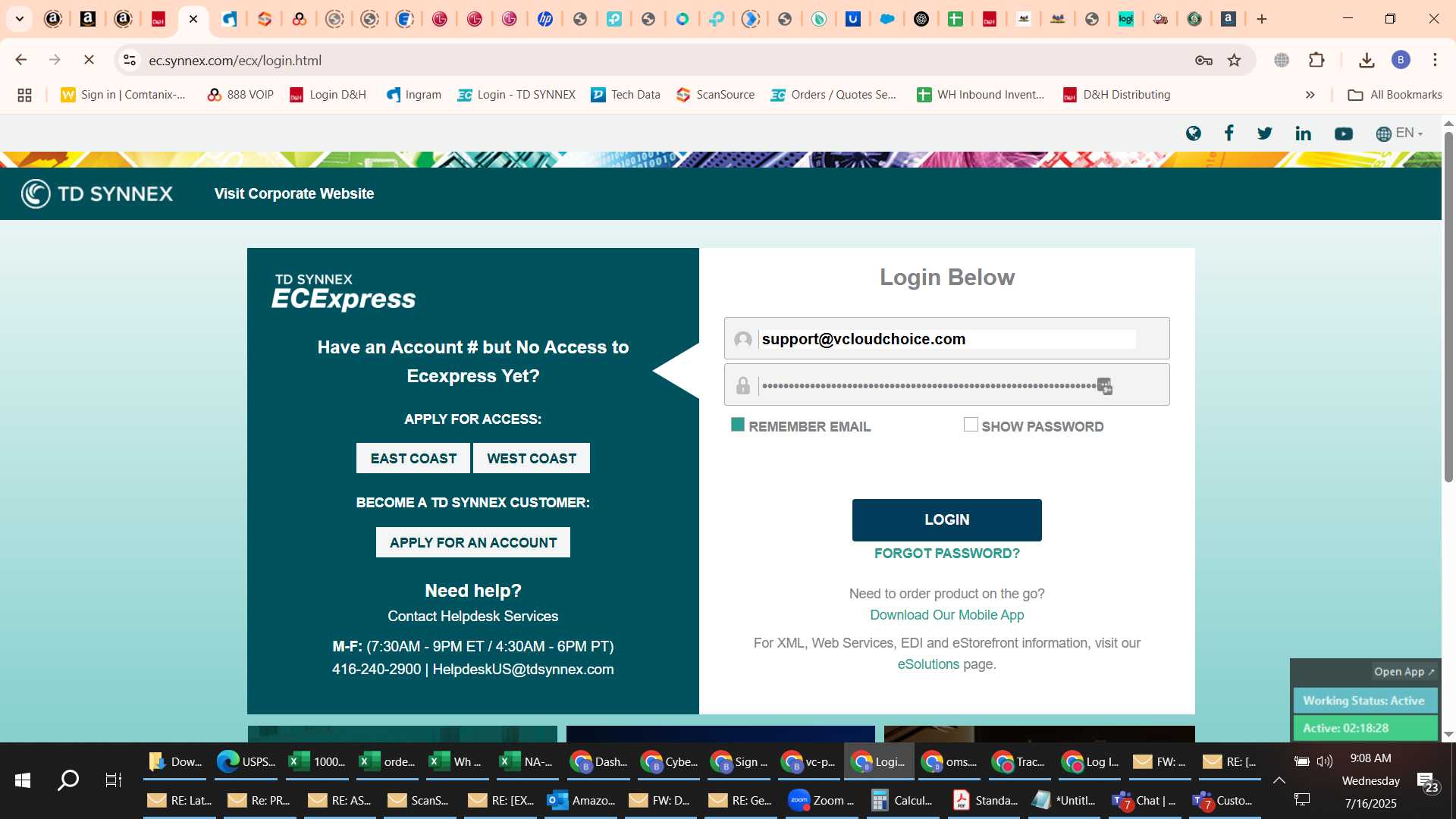Expand hidden bookmarks chevron

[x=1310, y=95]
